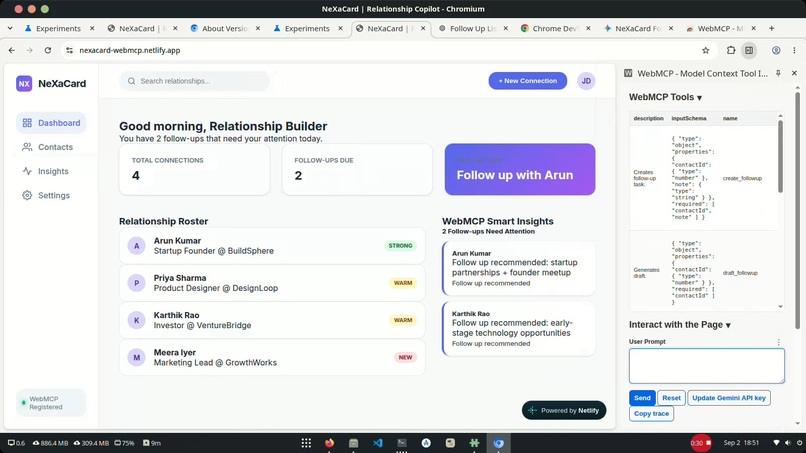Open the Dashboard sidebar item

pos(51,123)
